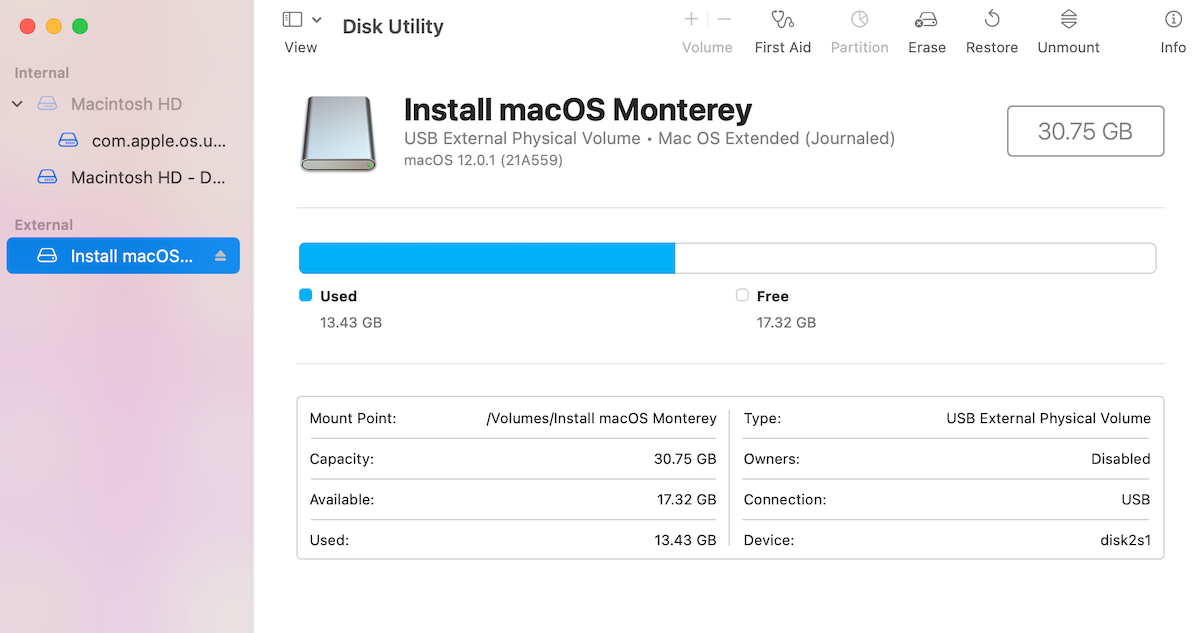Click the remove volume minus icon

tap(725, 19)
